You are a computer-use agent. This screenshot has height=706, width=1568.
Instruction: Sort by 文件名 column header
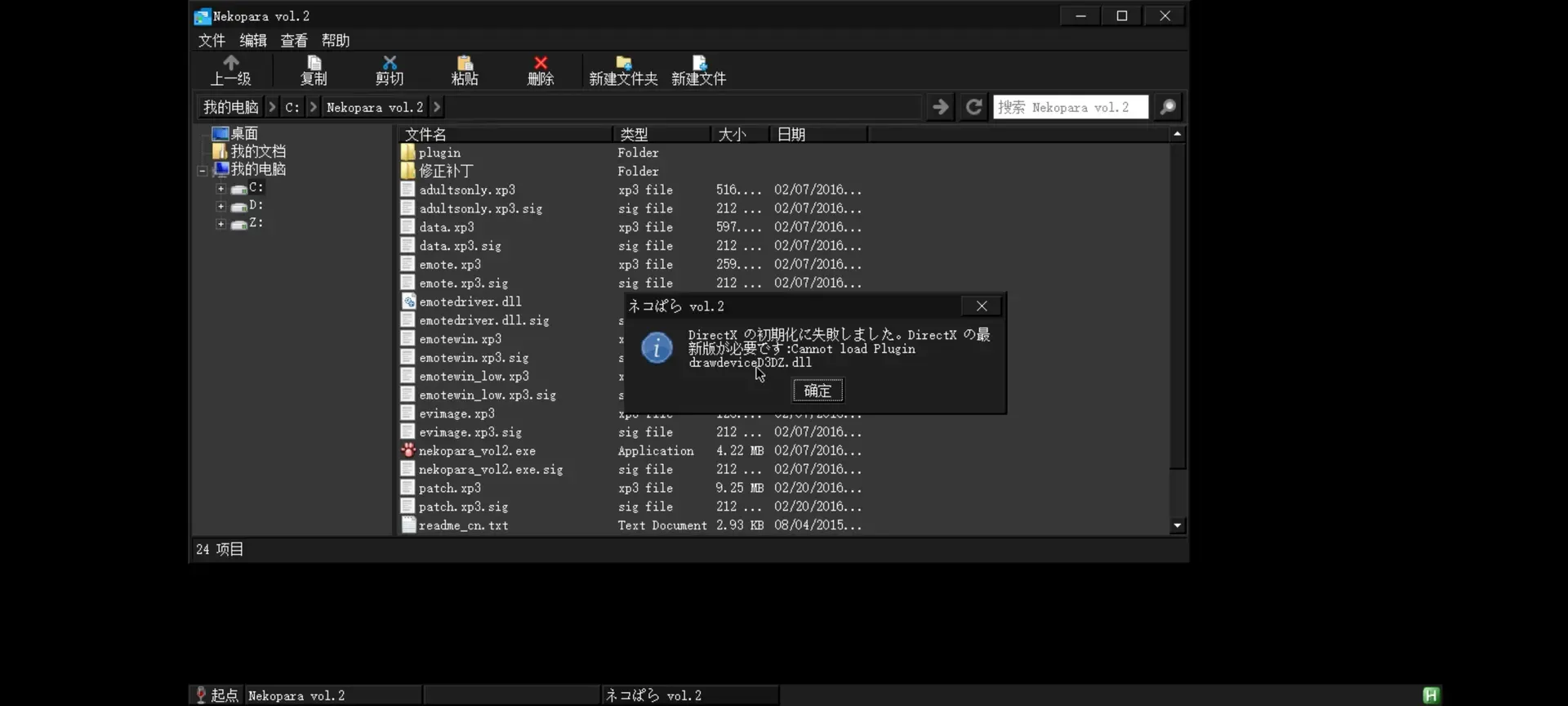[x=506, y=134]
